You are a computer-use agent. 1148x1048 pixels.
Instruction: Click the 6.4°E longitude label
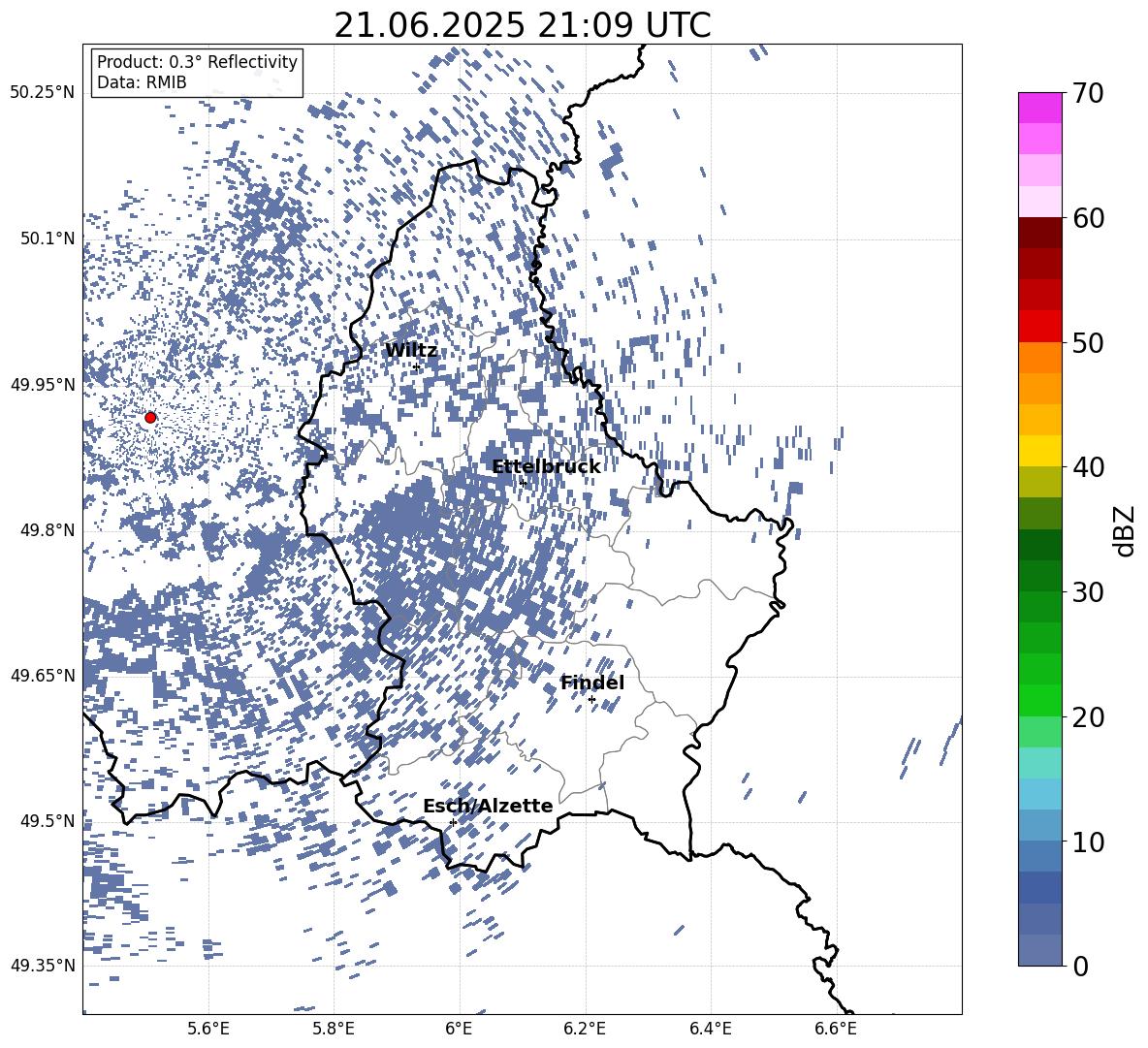(710, 1029)
